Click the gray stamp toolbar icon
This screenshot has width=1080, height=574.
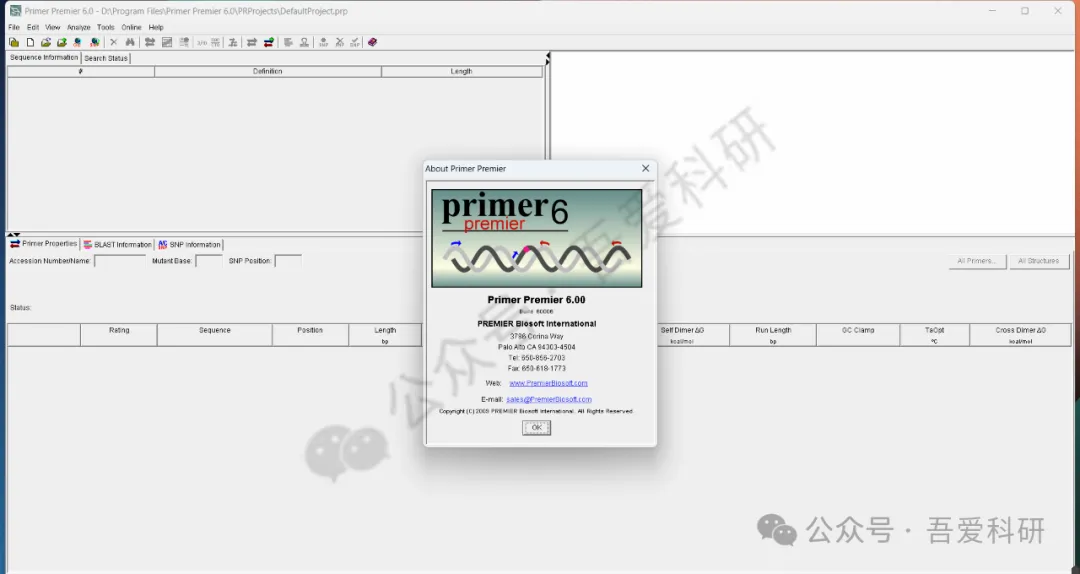[304, 43]
